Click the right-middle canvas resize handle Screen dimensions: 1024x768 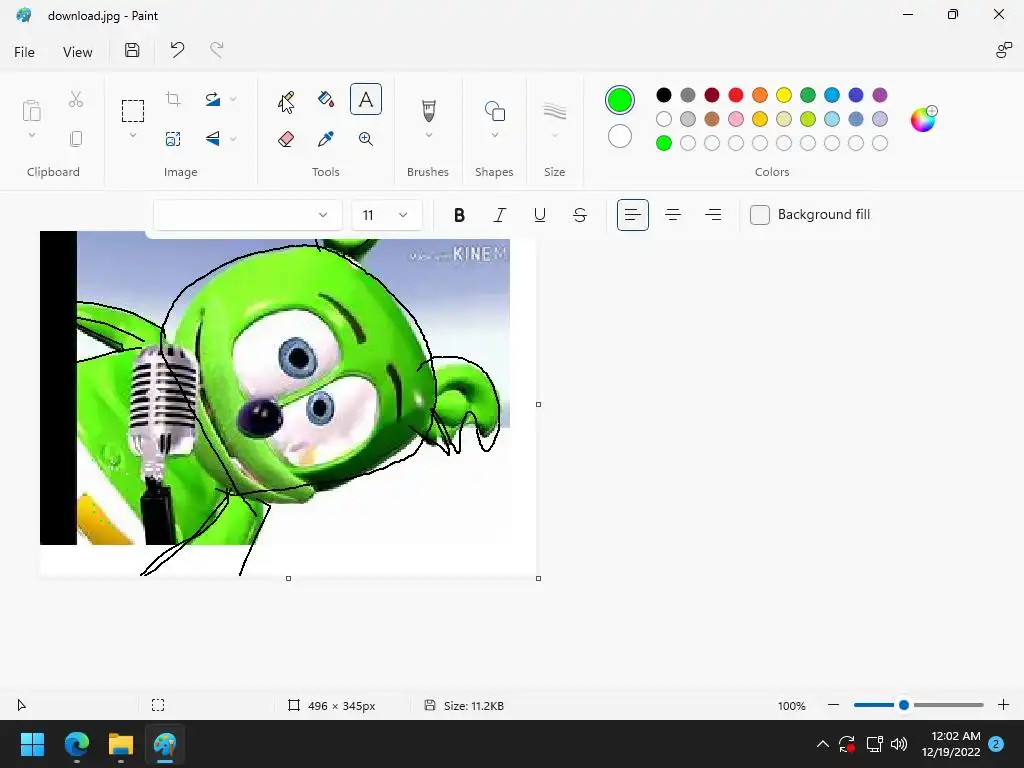[538, 404]
